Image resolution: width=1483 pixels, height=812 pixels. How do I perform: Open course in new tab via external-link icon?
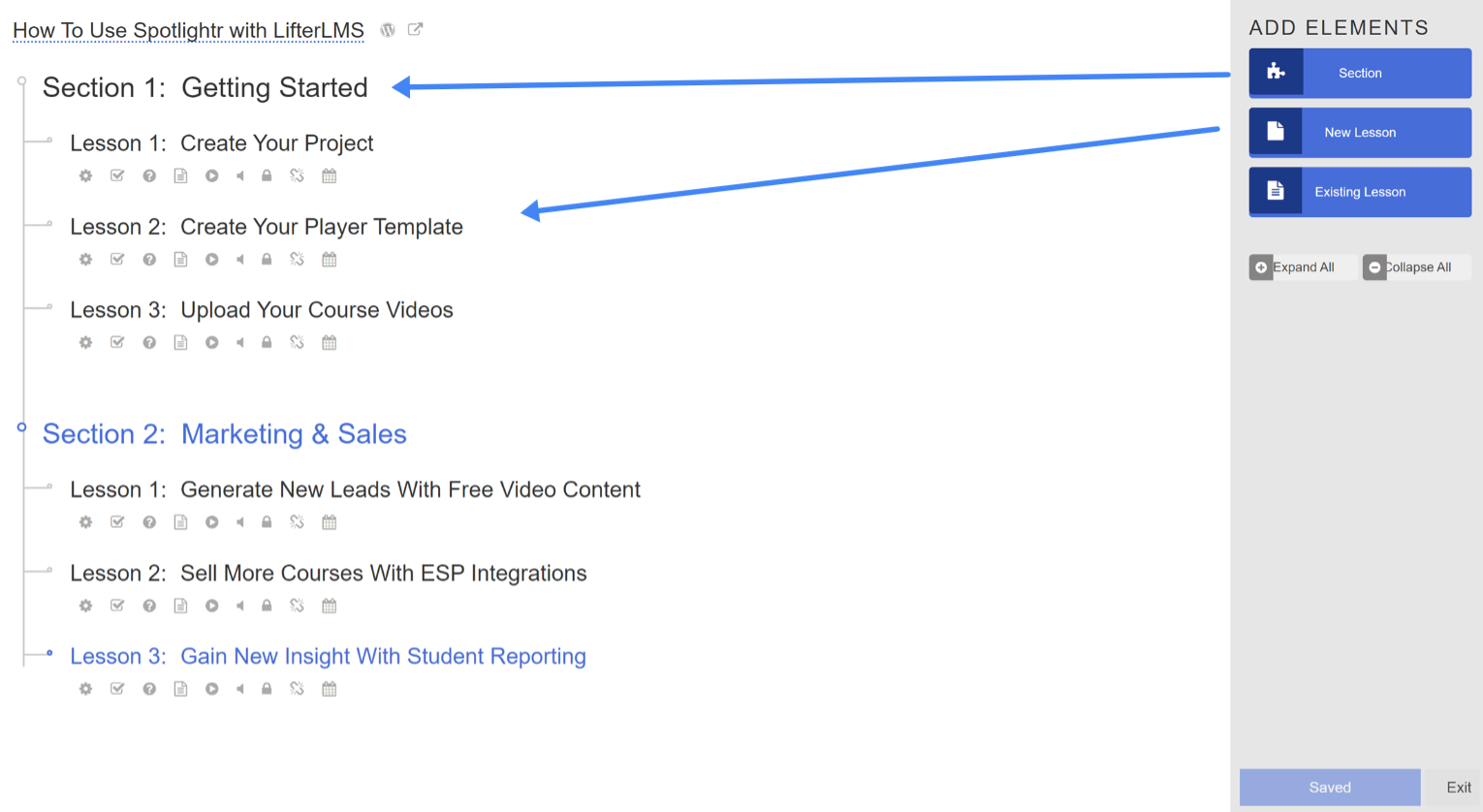[416, 29]
